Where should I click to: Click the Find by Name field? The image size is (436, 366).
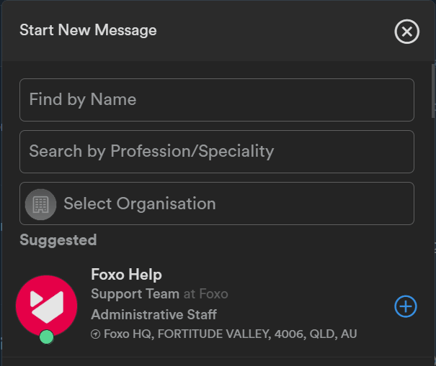click(x=217, y=100)
